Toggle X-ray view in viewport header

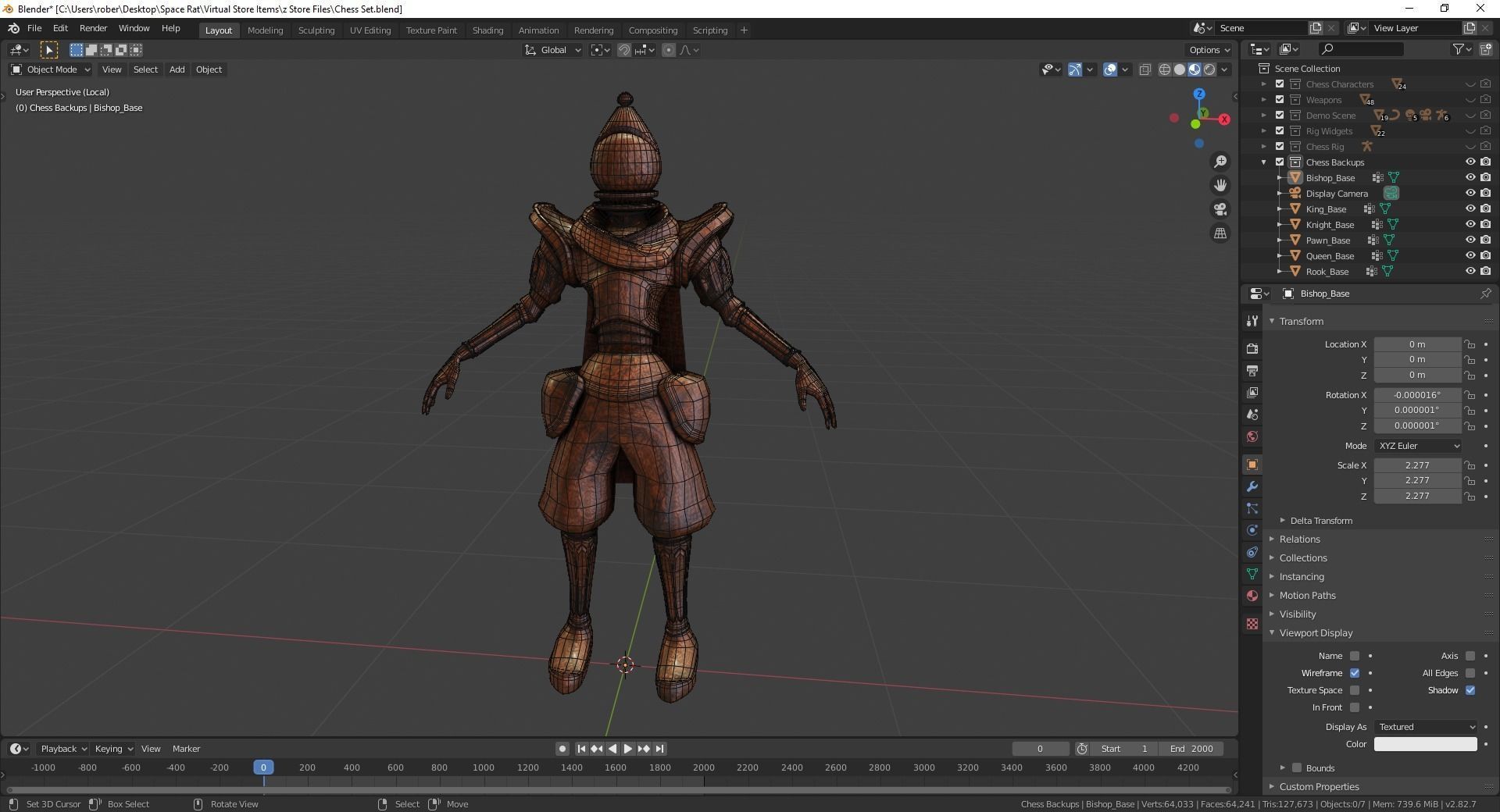coord(1145,70)
